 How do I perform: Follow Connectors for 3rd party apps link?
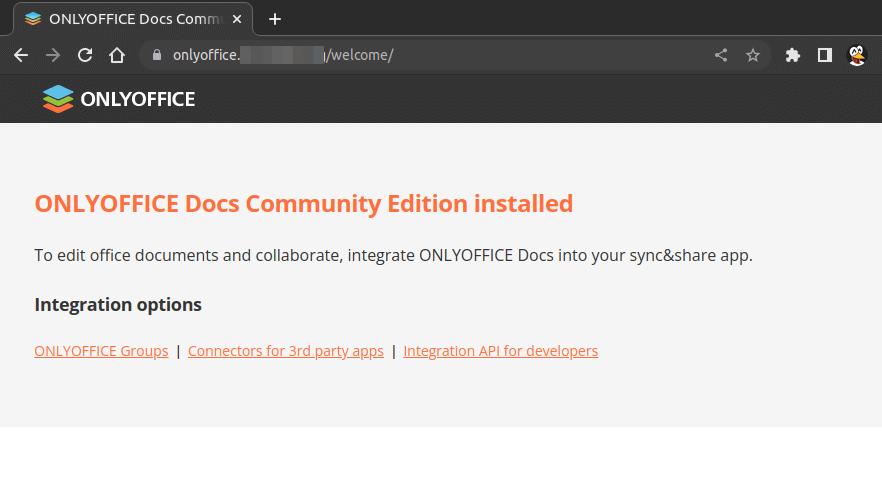tap(286, 351)
